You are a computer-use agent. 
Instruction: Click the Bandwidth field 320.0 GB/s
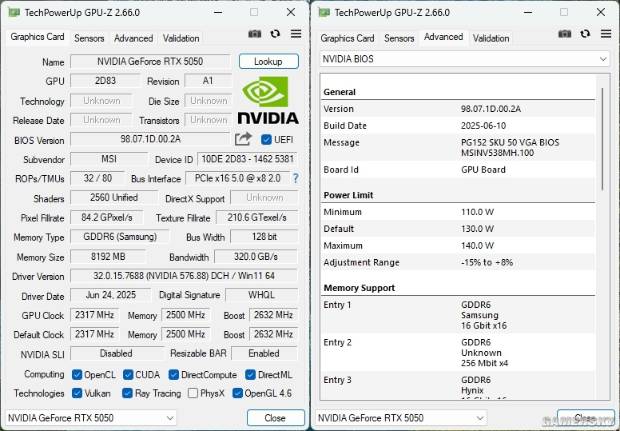[x=256, y=257]
